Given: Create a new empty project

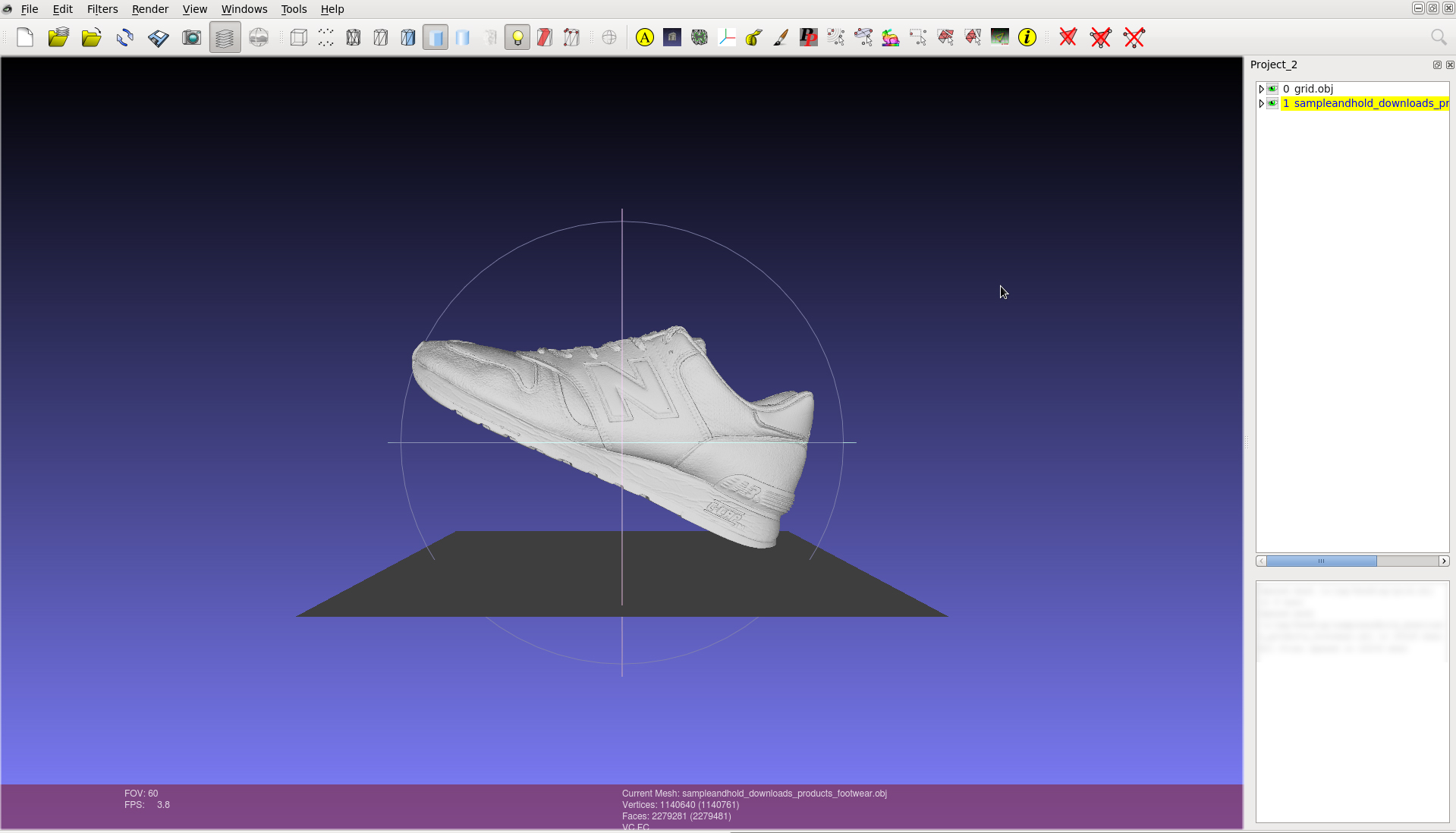Looking at the screenshot, I should 25,37.
